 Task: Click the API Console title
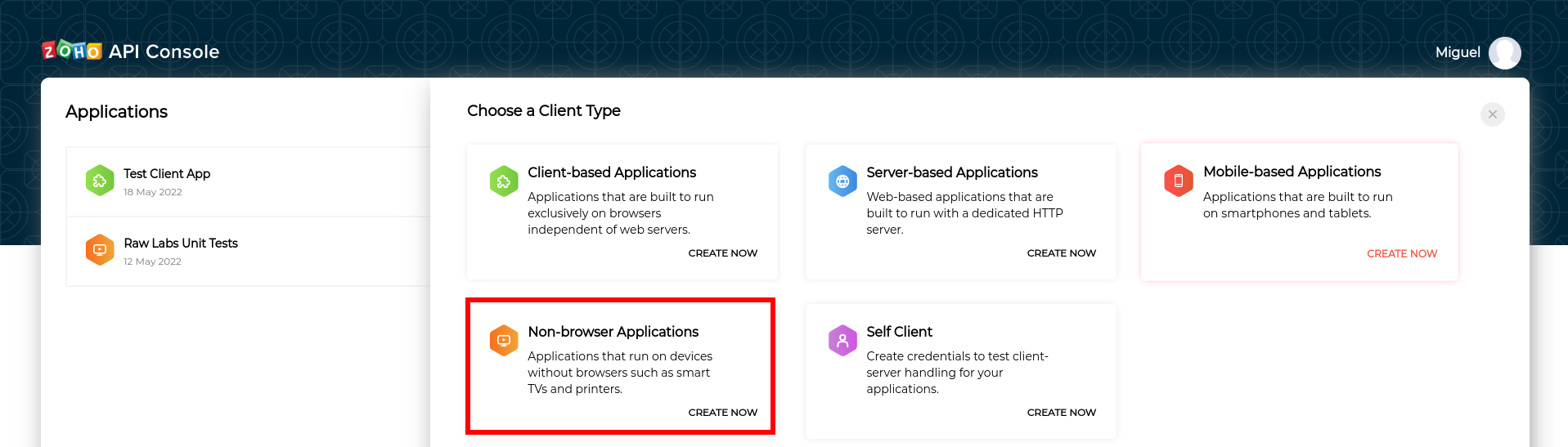[164, 51]
